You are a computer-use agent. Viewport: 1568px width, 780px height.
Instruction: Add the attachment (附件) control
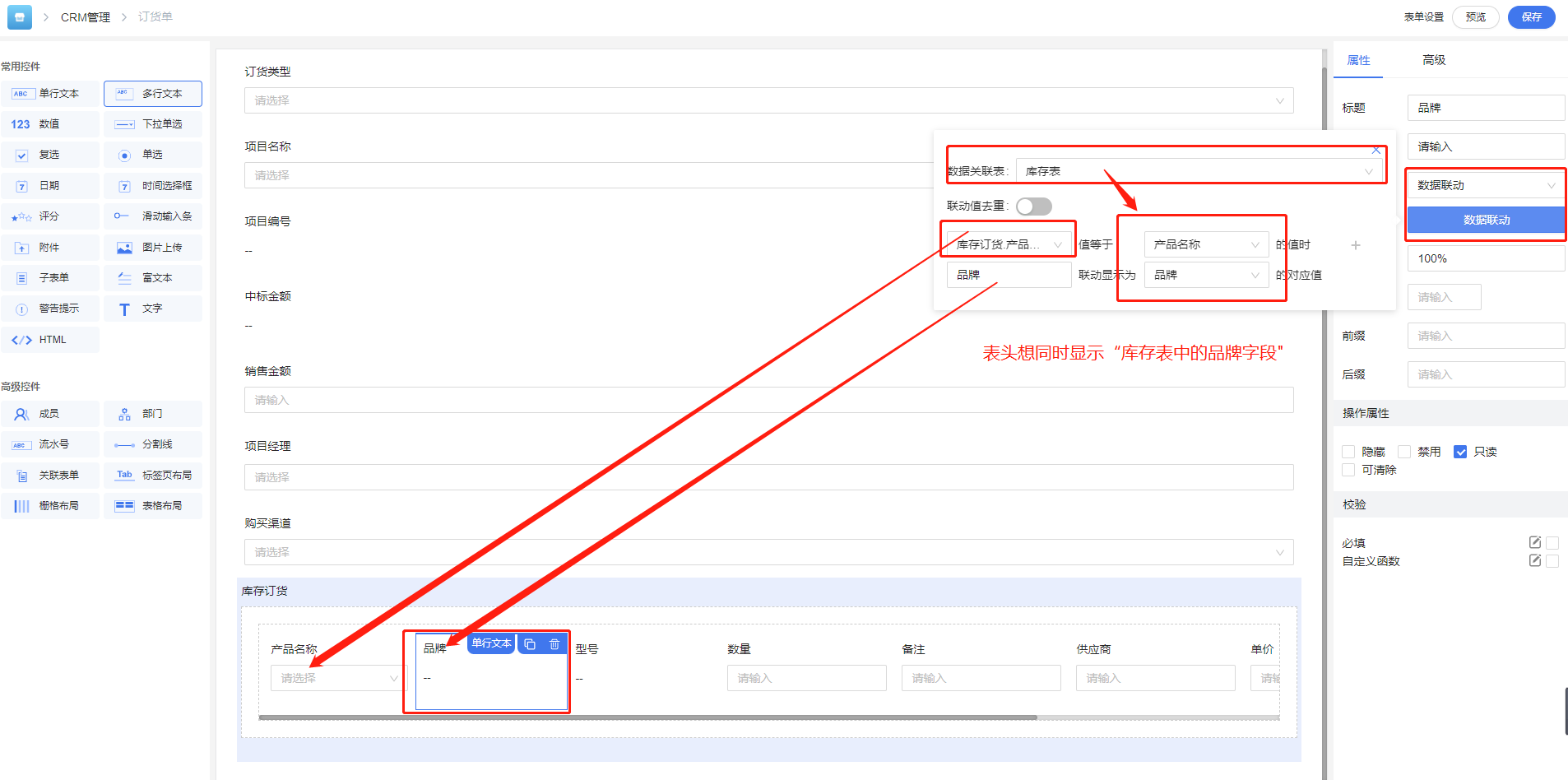pyautogui.click(x=50, y=248)
